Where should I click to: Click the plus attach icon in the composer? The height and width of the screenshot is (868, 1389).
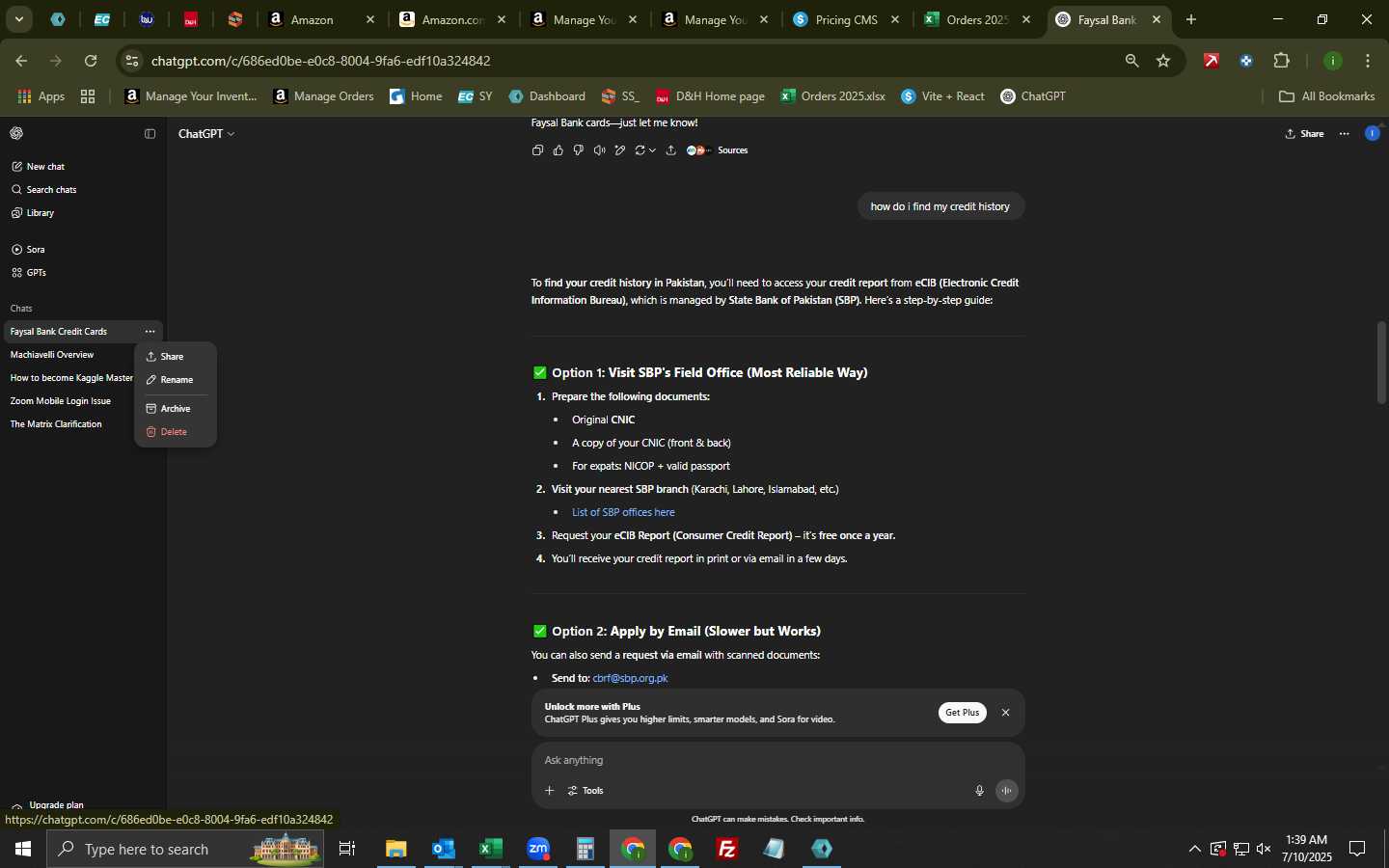point(549,791)
